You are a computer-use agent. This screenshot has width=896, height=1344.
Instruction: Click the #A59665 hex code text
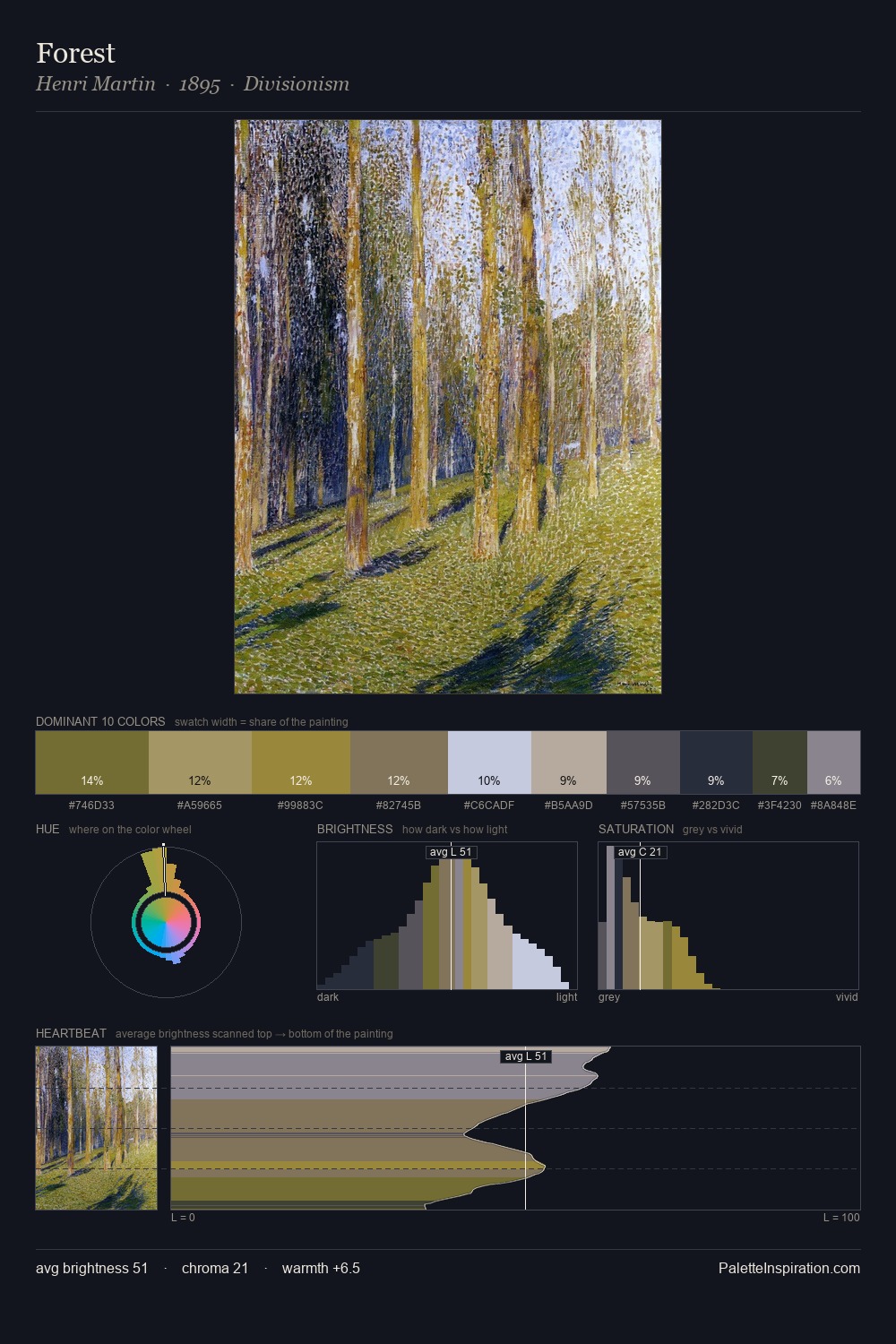pos(200,805)
